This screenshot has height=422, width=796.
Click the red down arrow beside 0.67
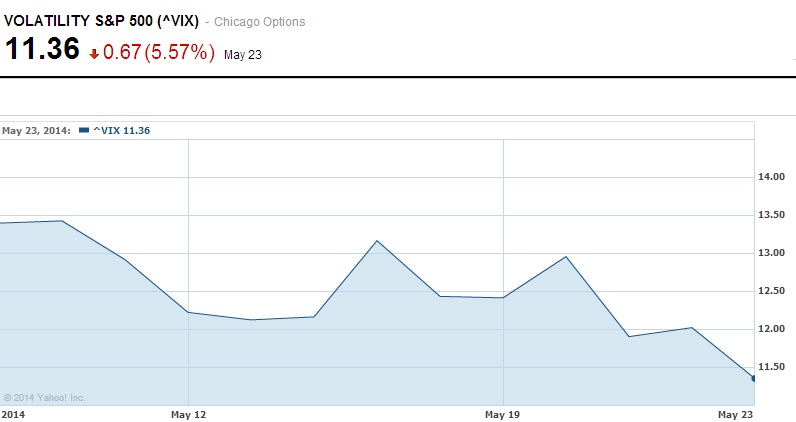94,54
